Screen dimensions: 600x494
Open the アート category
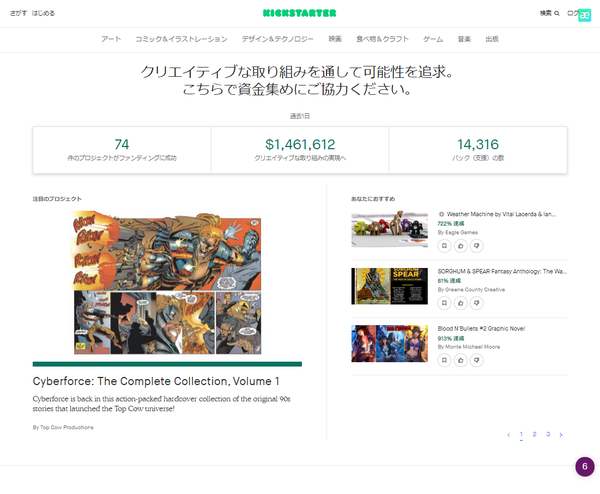point(111,39)
